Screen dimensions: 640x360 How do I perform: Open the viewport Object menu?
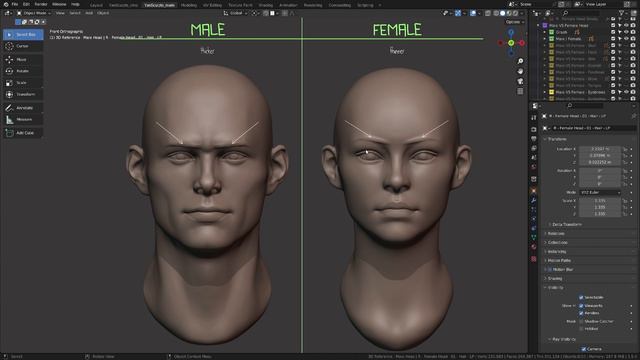[103, 13]
